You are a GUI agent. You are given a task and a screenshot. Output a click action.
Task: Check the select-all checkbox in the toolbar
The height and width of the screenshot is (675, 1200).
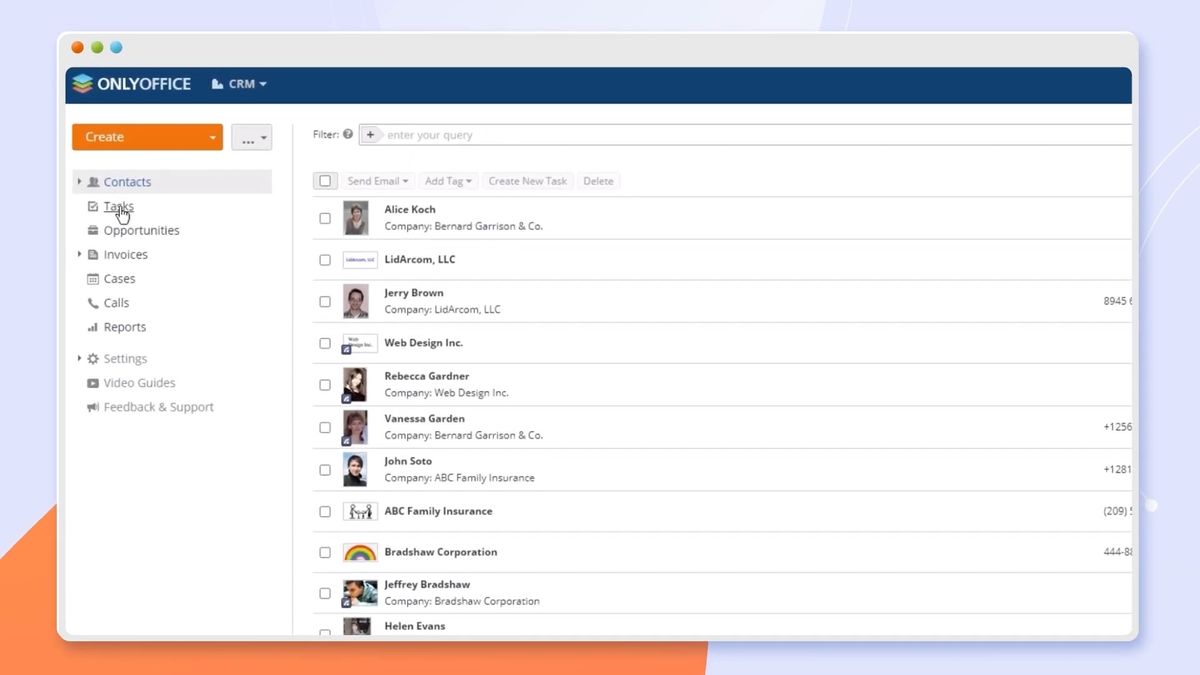(x=325, y=181)
